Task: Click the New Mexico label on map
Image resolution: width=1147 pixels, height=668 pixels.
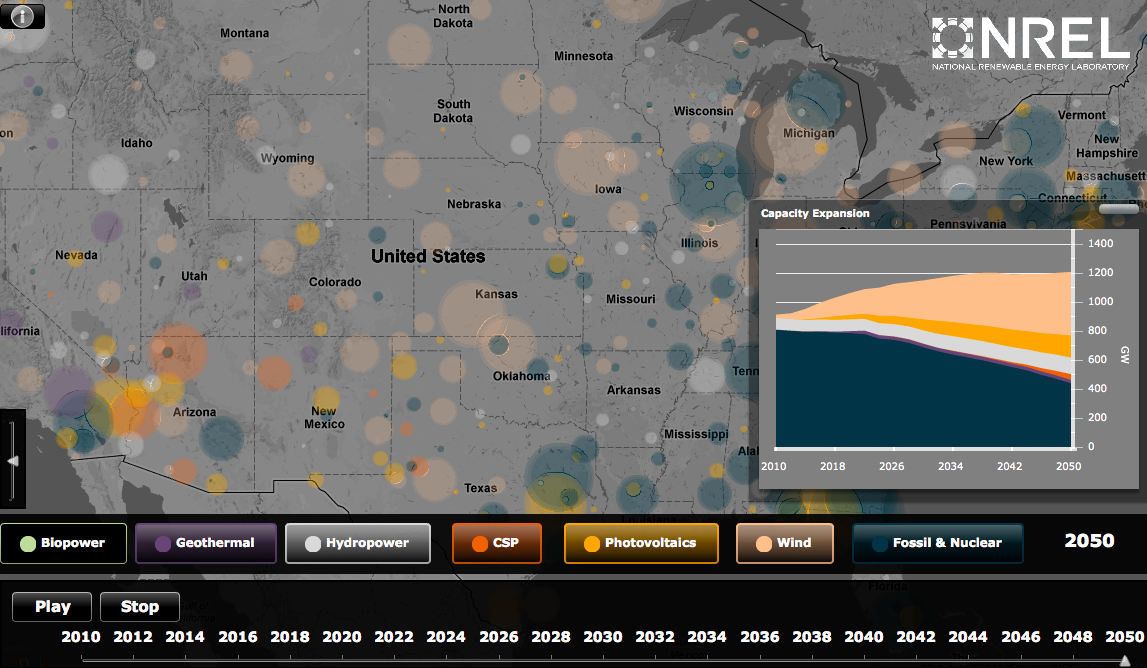Action: coord(324,417)
